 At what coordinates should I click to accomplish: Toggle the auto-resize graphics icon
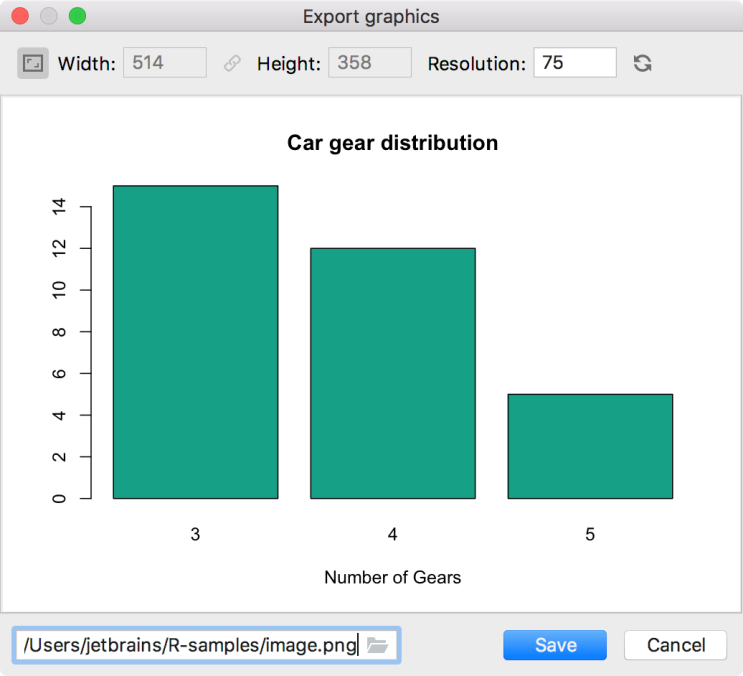pyautogui.click(x=33, y=63)
